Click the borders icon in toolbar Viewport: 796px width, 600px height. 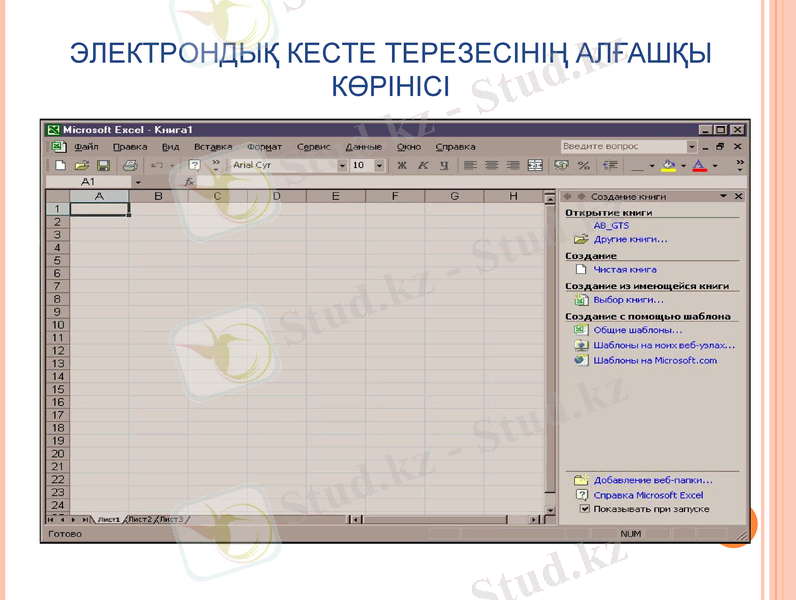[637, 166]
